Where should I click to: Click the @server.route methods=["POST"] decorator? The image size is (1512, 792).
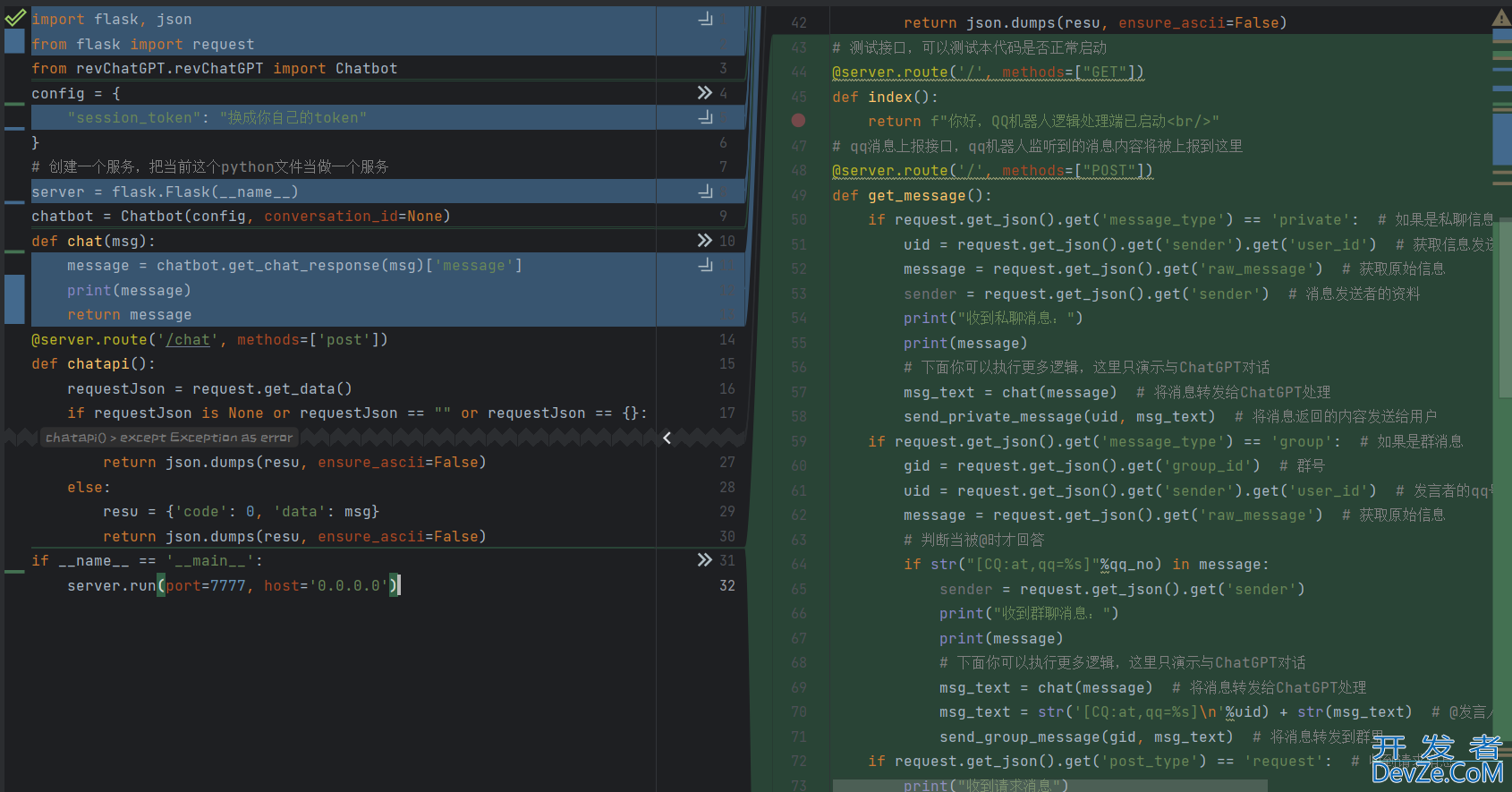pos(992,170)
